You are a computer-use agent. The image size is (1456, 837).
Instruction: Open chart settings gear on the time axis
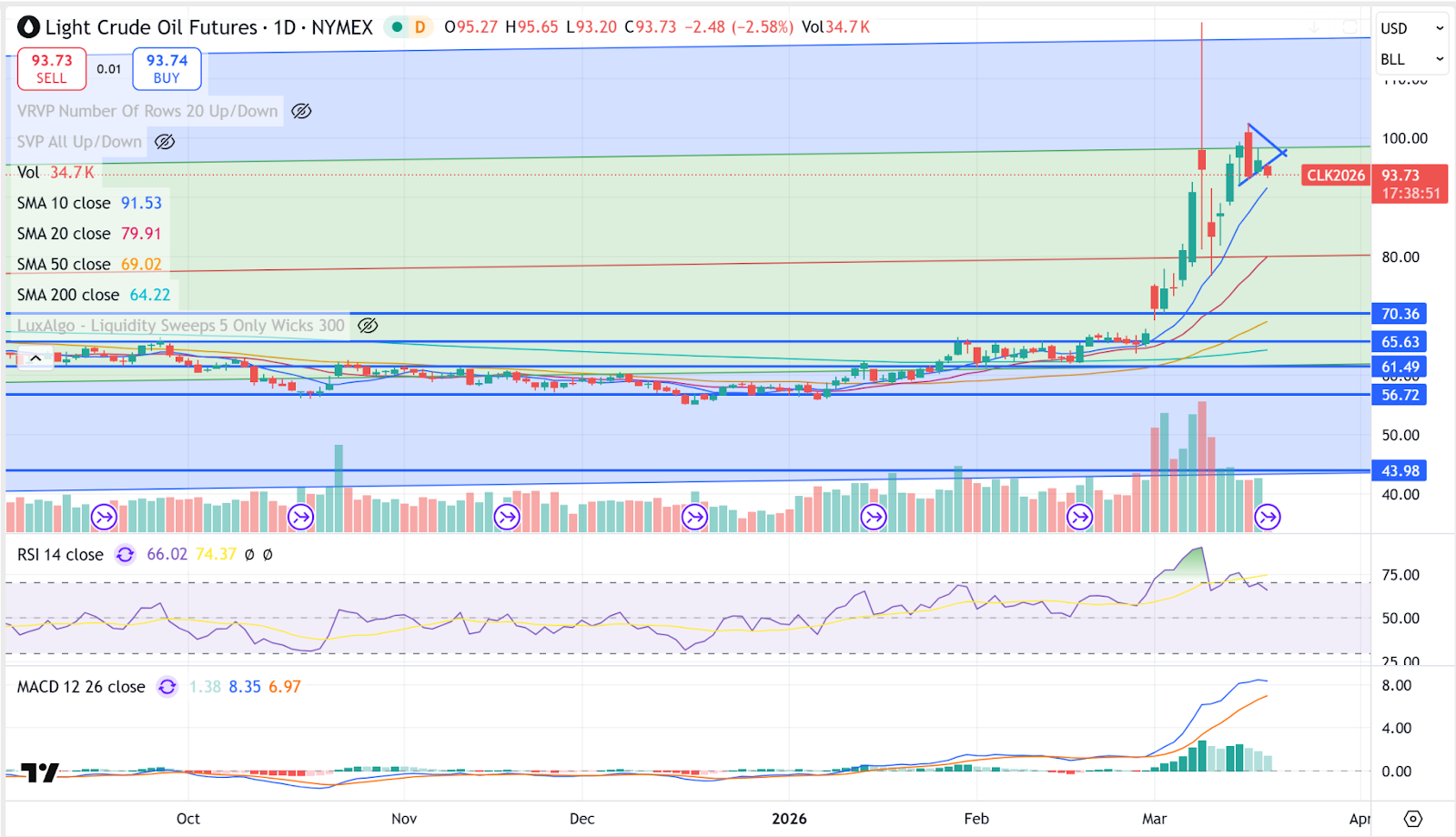tap(1412, 819)
